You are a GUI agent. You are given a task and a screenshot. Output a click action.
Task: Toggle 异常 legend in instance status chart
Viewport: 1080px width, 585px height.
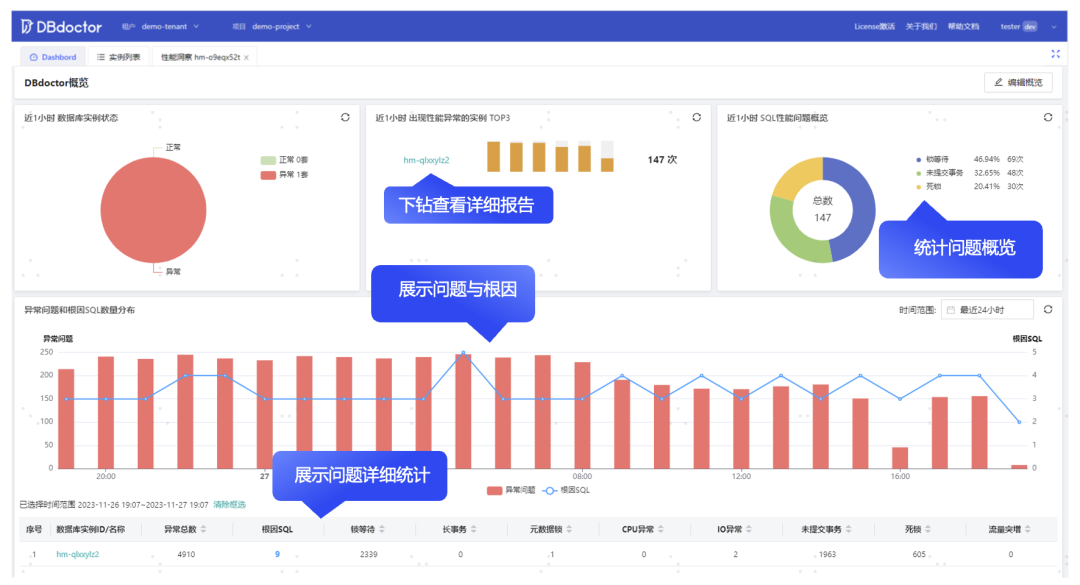click(284, 175)
